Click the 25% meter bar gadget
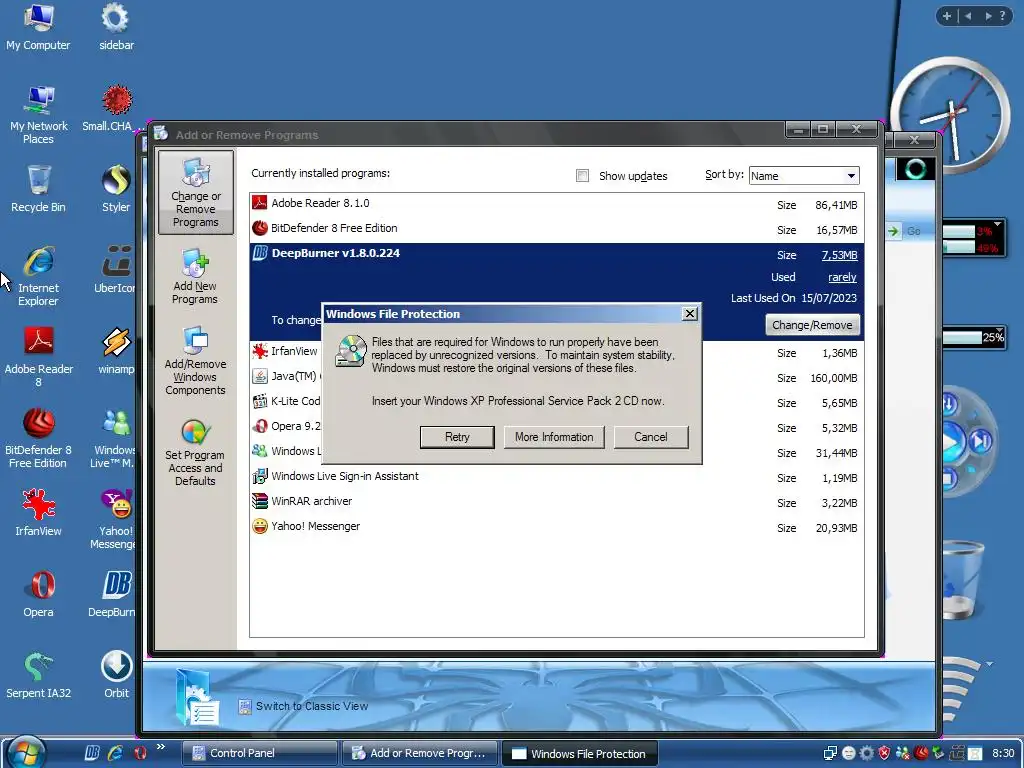 coord(973,337)
